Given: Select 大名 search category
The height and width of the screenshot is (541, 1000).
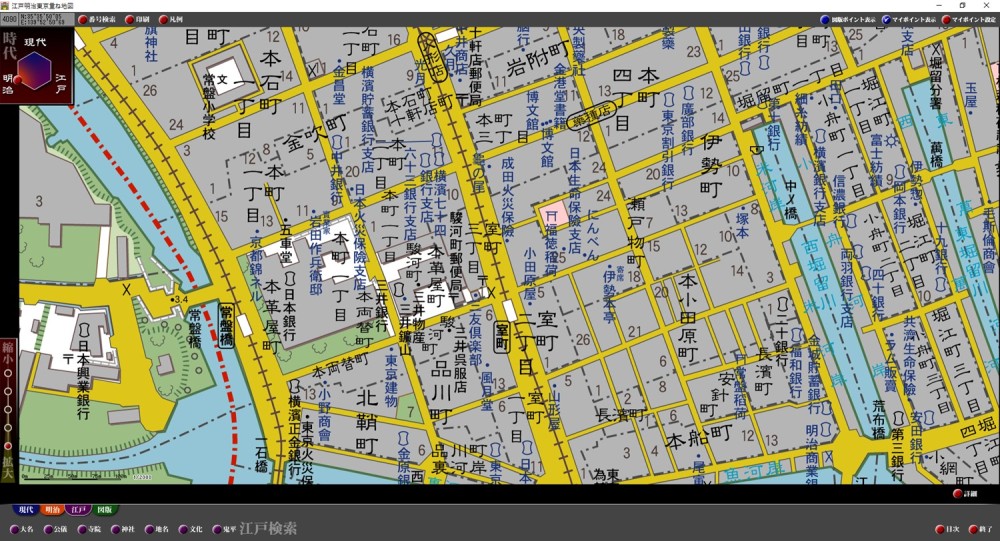Looking at the screenshot, I should pyautogui.click(x=15, y=529).
